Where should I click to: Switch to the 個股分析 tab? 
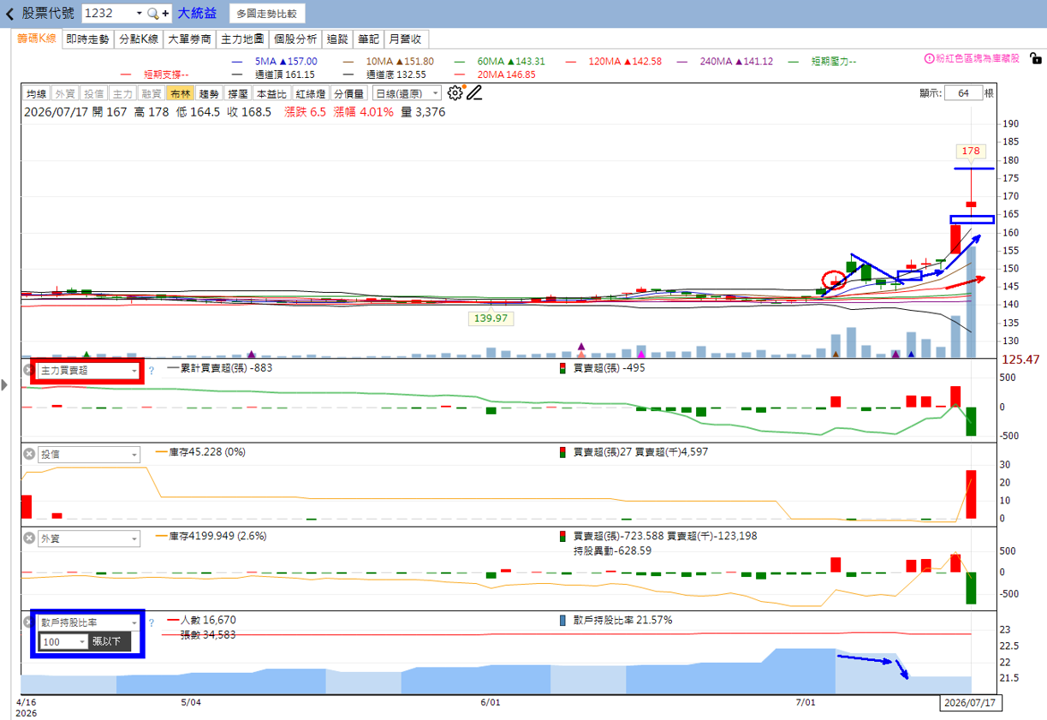pyautogui.click(x=295, y=39)
